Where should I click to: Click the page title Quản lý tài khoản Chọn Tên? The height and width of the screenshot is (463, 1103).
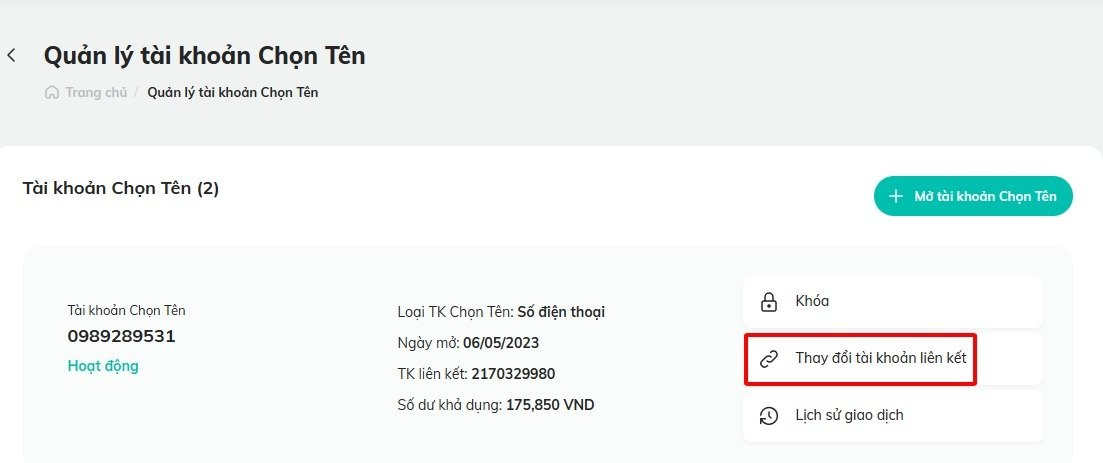point(205,56)
